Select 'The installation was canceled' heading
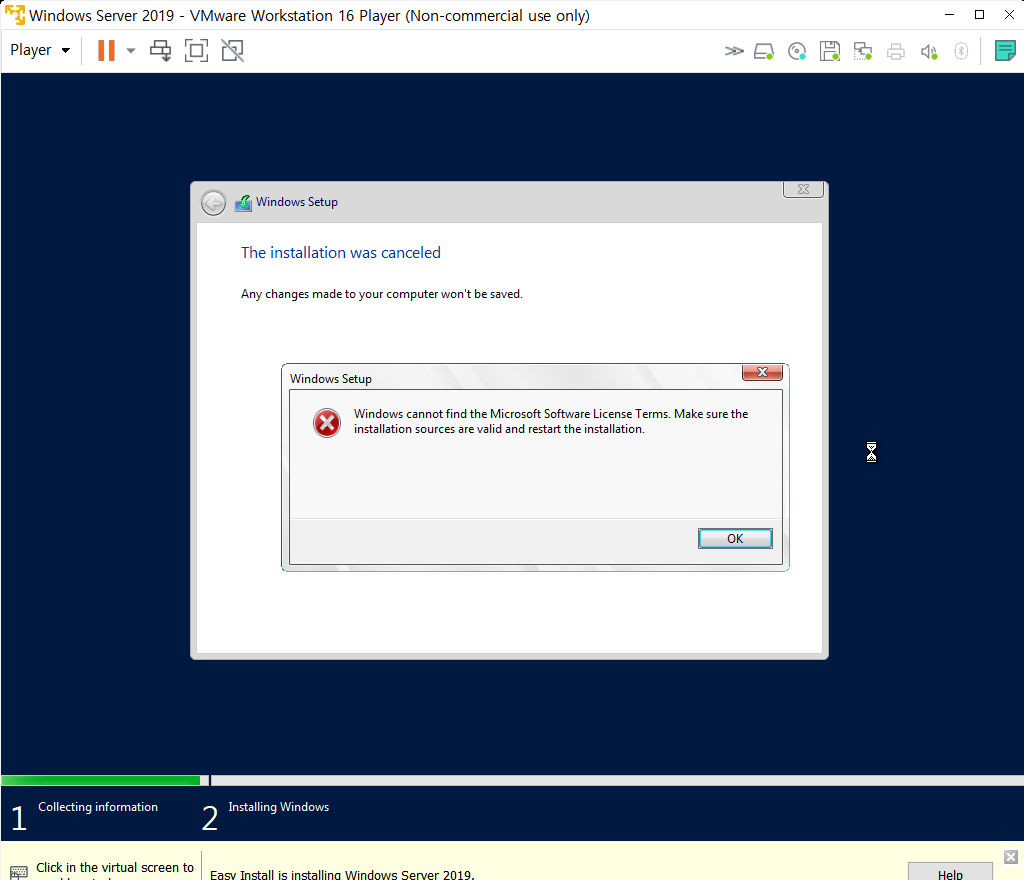 pos(341,253)
